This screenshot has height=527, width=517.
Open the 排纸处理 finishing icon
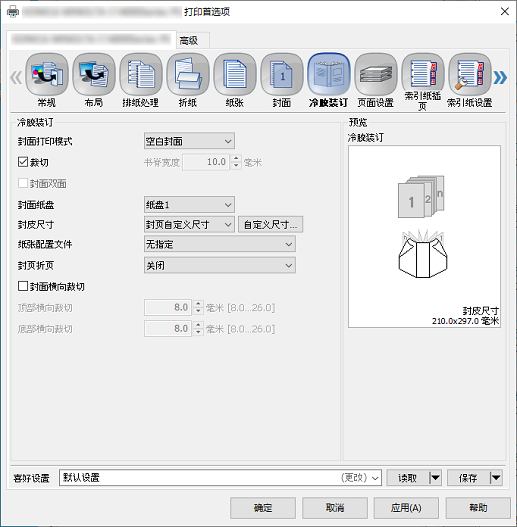(141, 80)
